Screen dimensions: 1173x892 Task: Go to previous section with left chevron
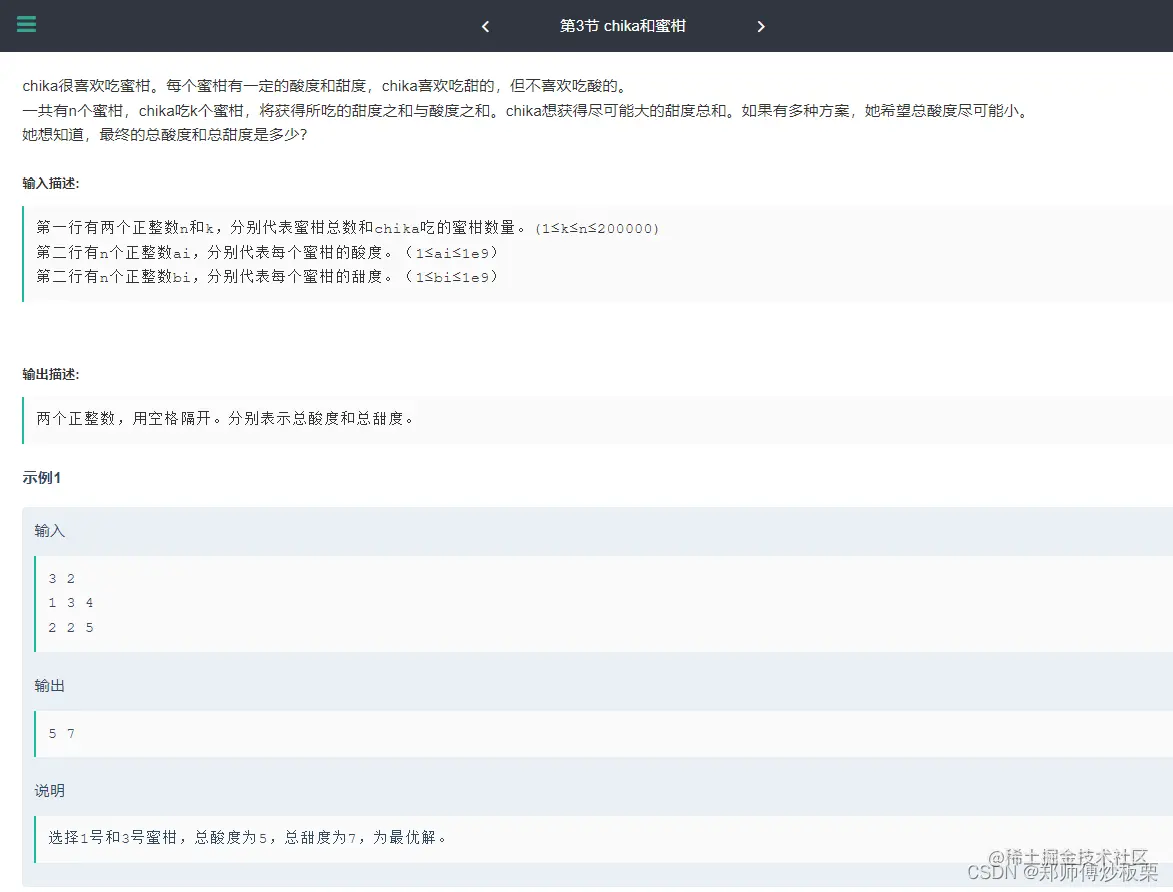[486, 27]
